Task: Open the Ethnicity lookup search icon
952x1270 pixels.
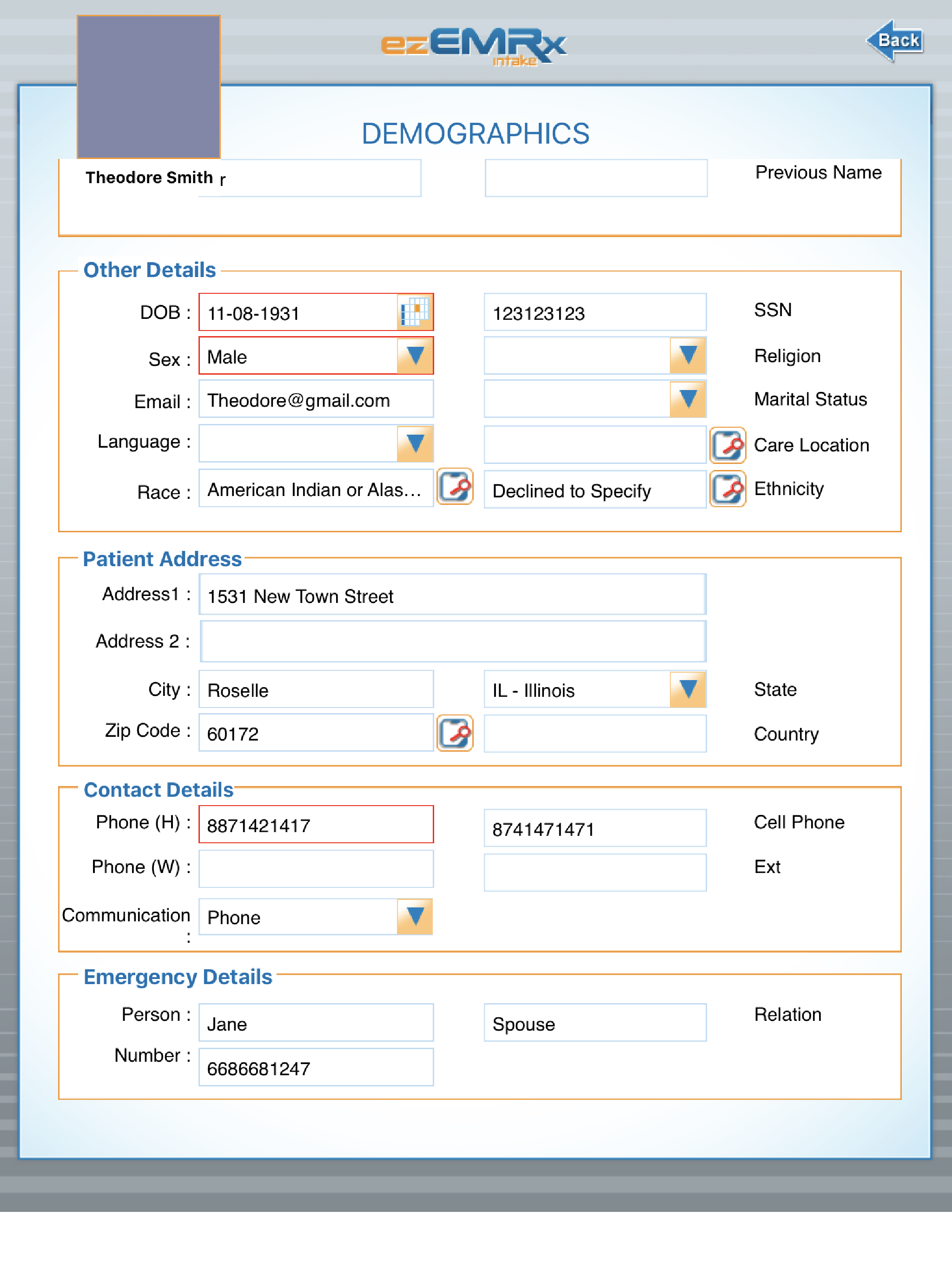Action: [x=727, y=489]
